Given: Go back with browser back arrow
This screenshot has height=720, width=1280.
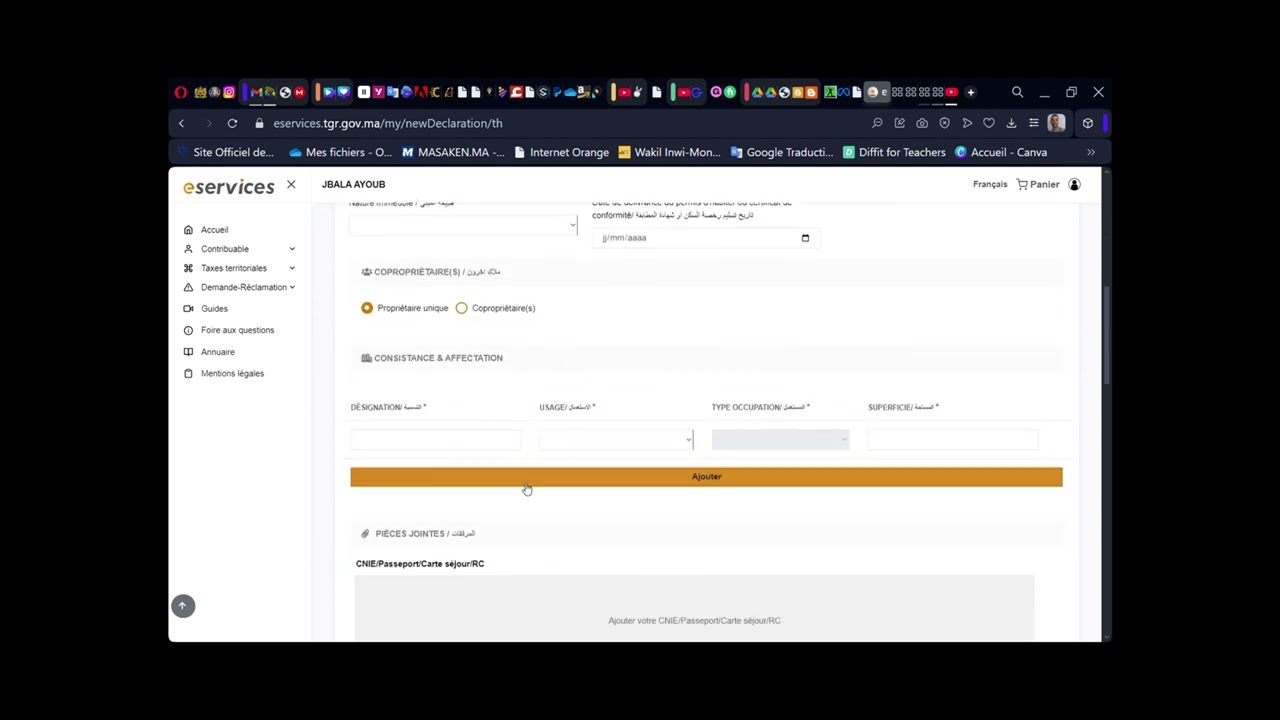Looking at the screenshot, I should click(181, 123).
